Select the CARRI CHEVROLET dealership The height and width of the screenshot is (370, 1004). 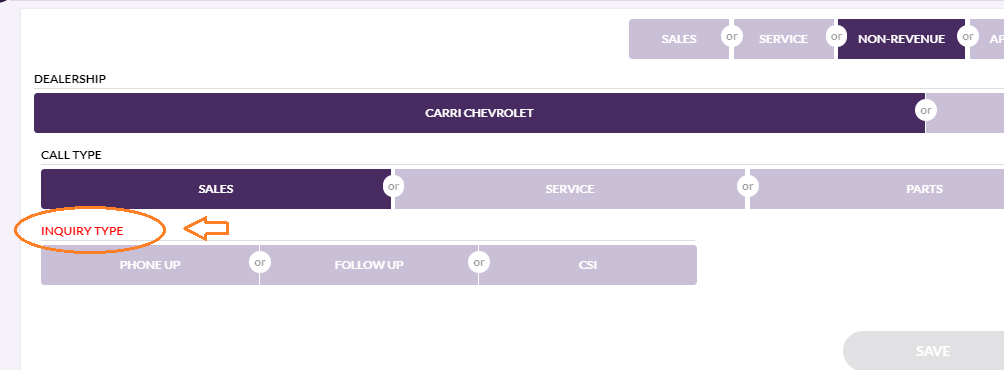[x=479, y=113]
